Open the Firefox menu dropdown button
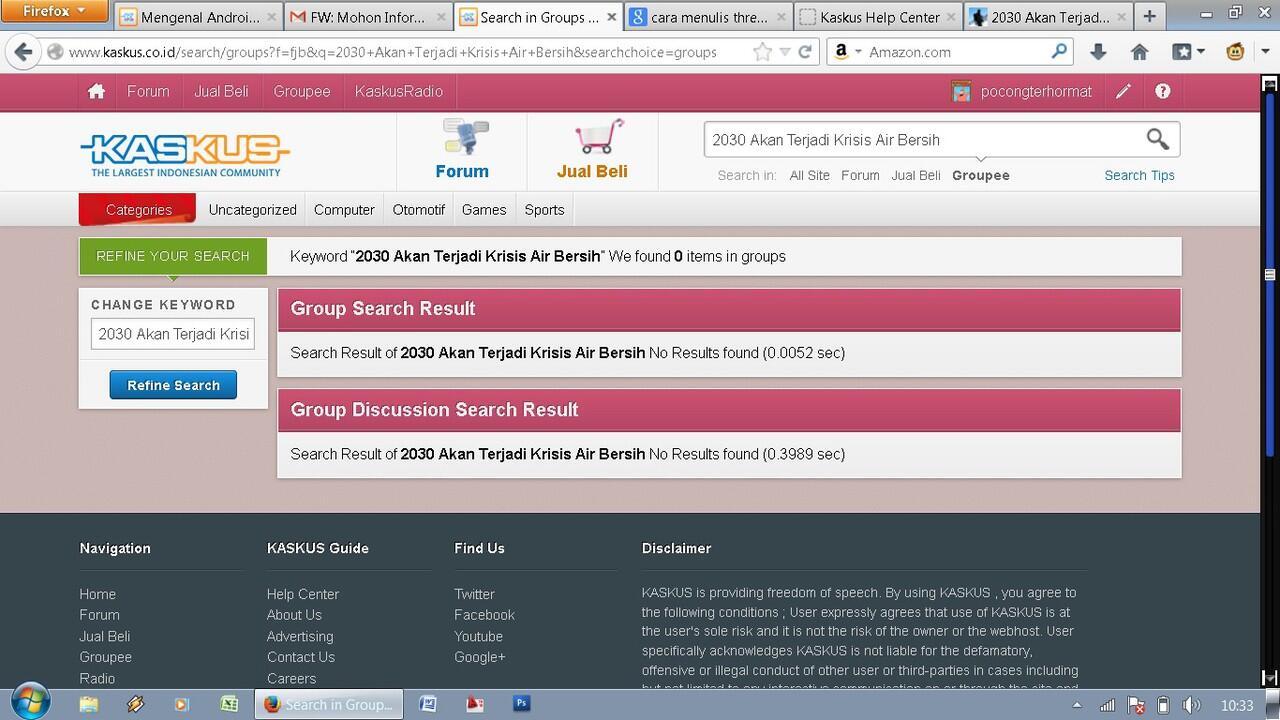1280x720 pixels. [x=54, y=11]
